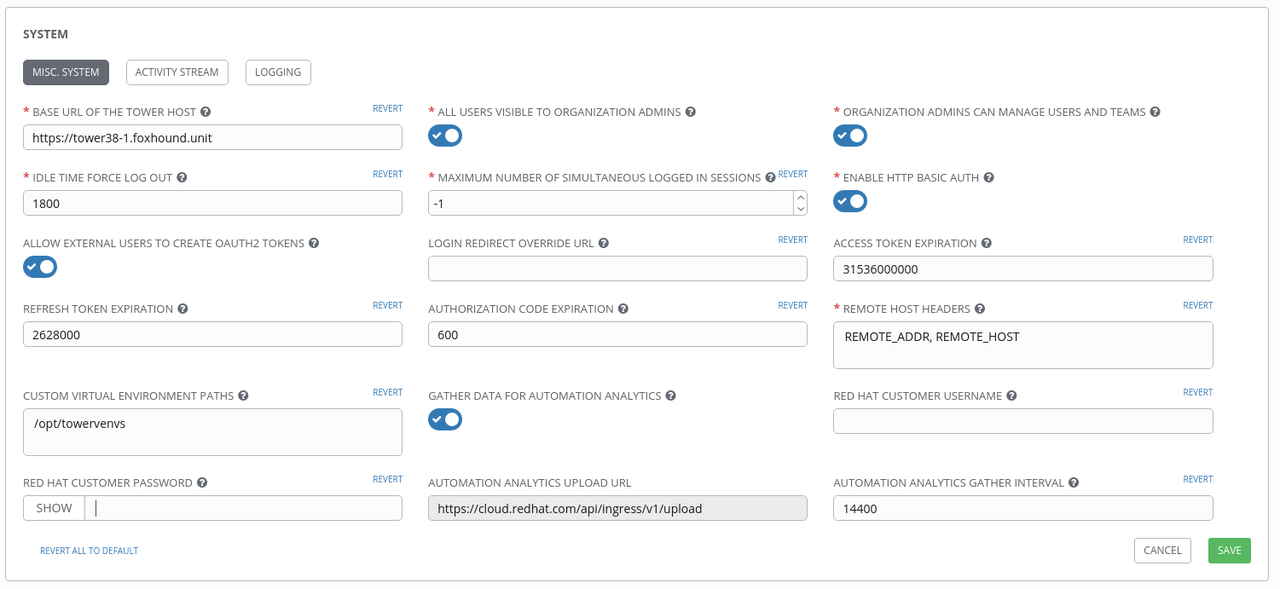
Task: Show the Red Hat customer password
Action: tap(53, 508)
